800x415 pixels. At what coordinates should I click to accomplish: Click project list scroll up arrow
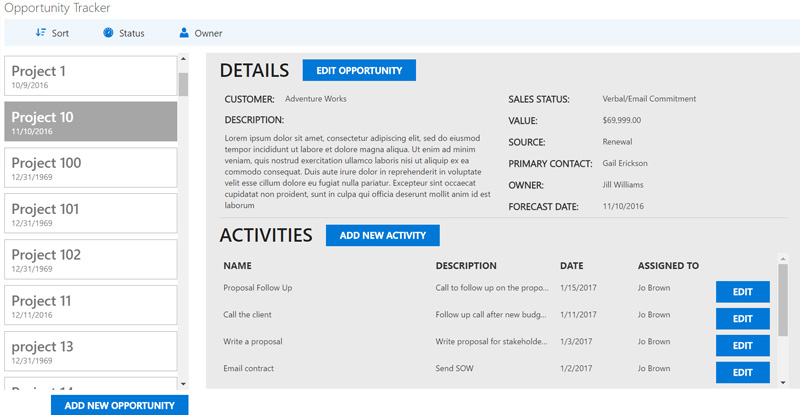tap(183, 59)
